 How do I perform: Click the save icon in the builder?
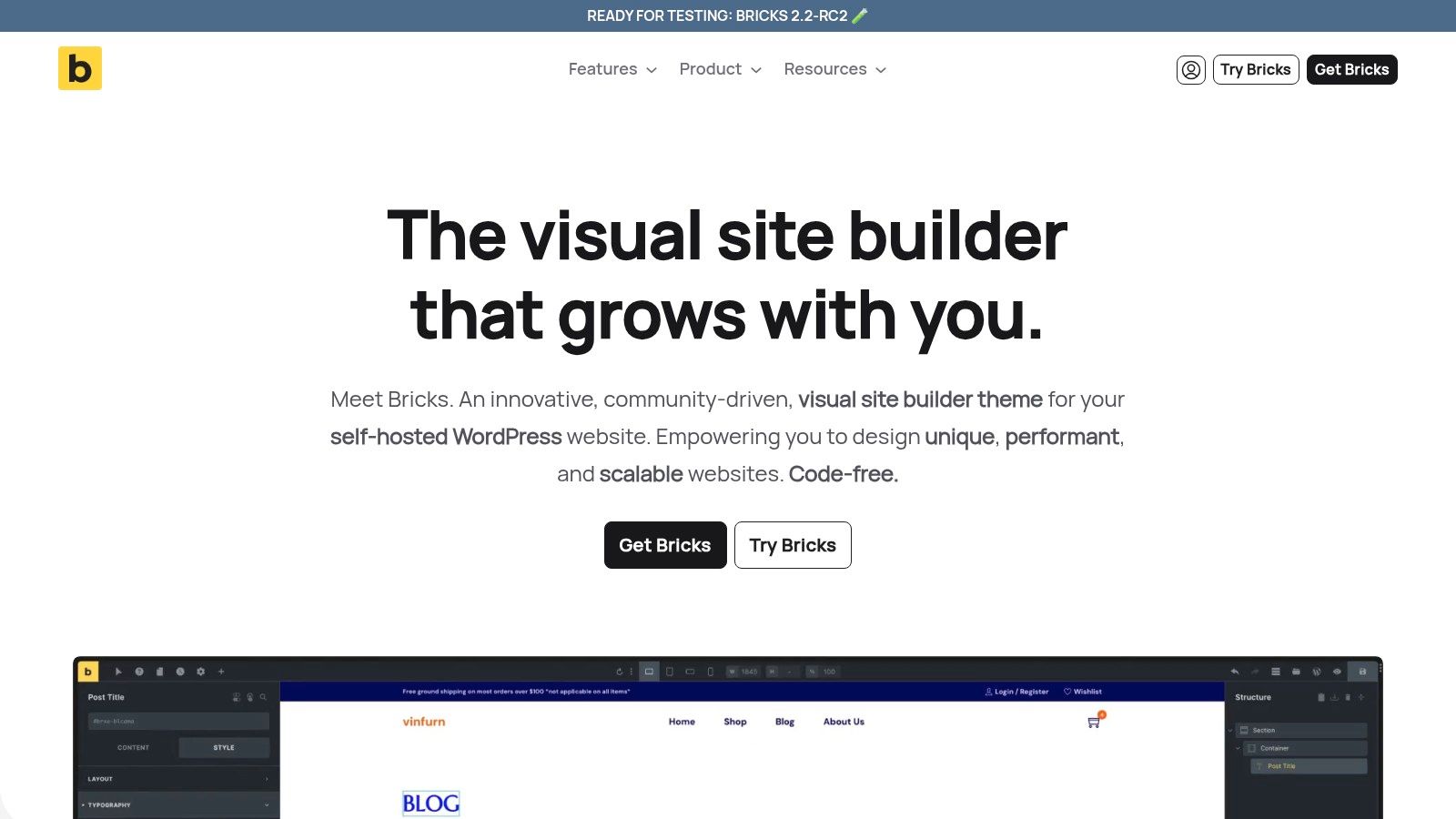point(1362,672)
